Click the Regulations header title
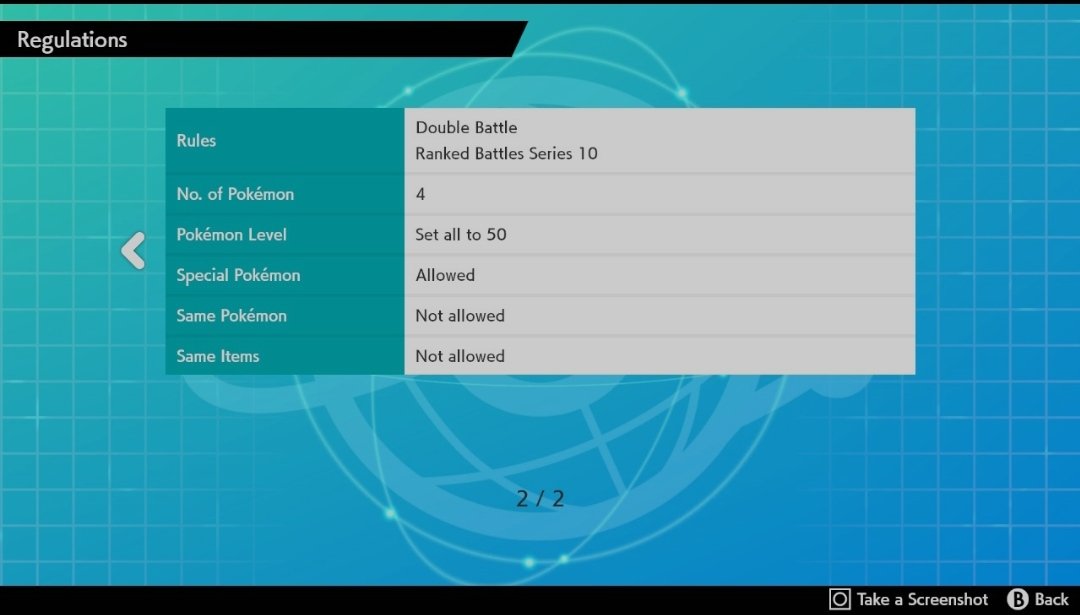This screenshot has height=615, width=1080. [x=72, y=40]
